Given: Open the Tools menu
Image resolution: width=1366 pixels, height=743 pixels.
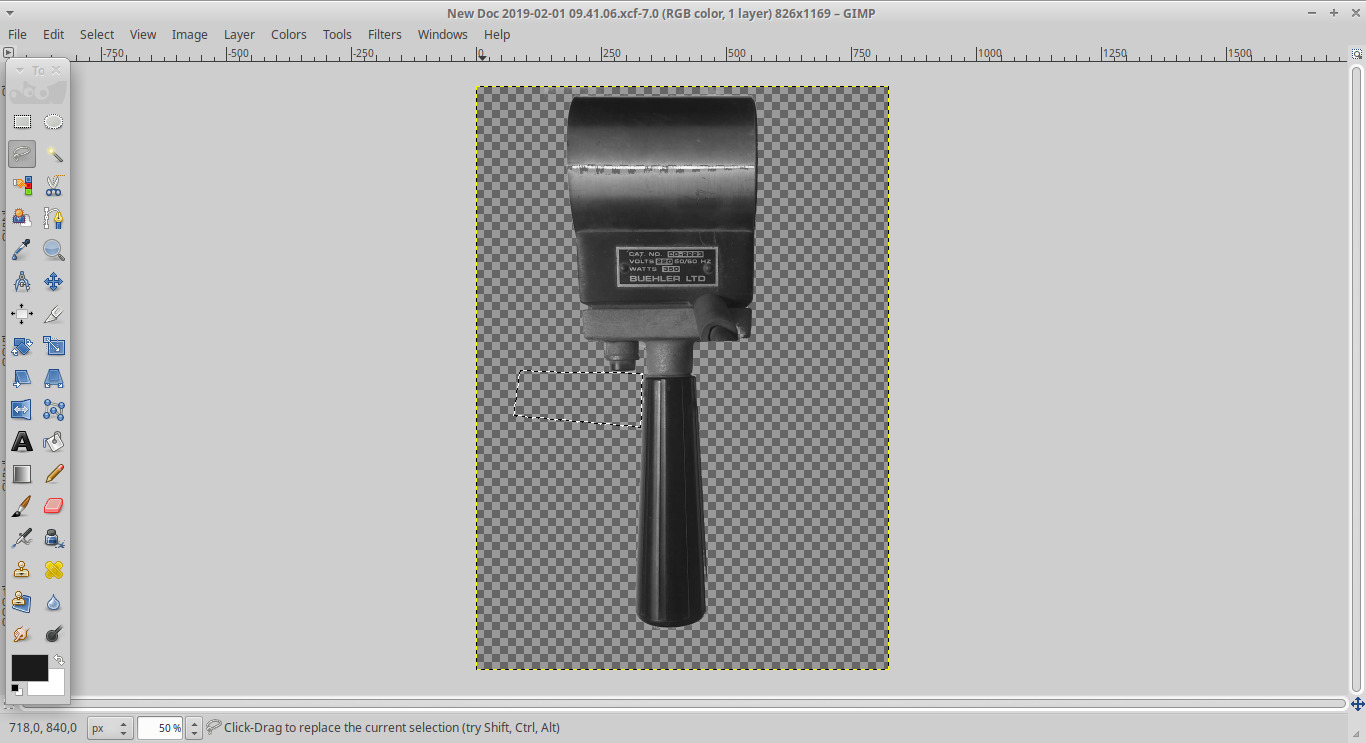Looking at the screenshot, I should pos(337,34).
